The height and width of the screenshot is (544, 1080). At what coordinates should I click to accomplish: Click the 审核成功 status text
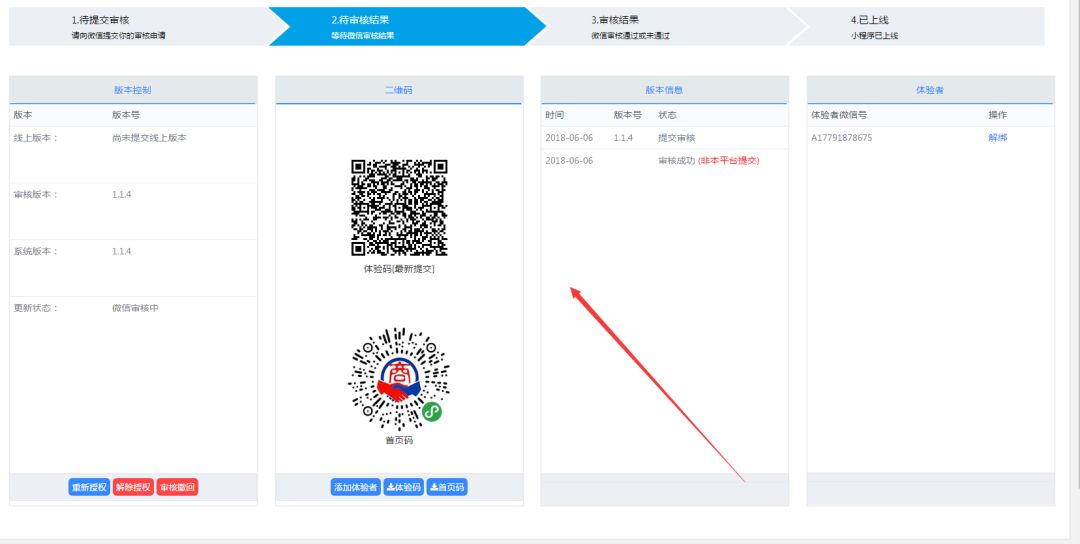click(x=676, y=160)
